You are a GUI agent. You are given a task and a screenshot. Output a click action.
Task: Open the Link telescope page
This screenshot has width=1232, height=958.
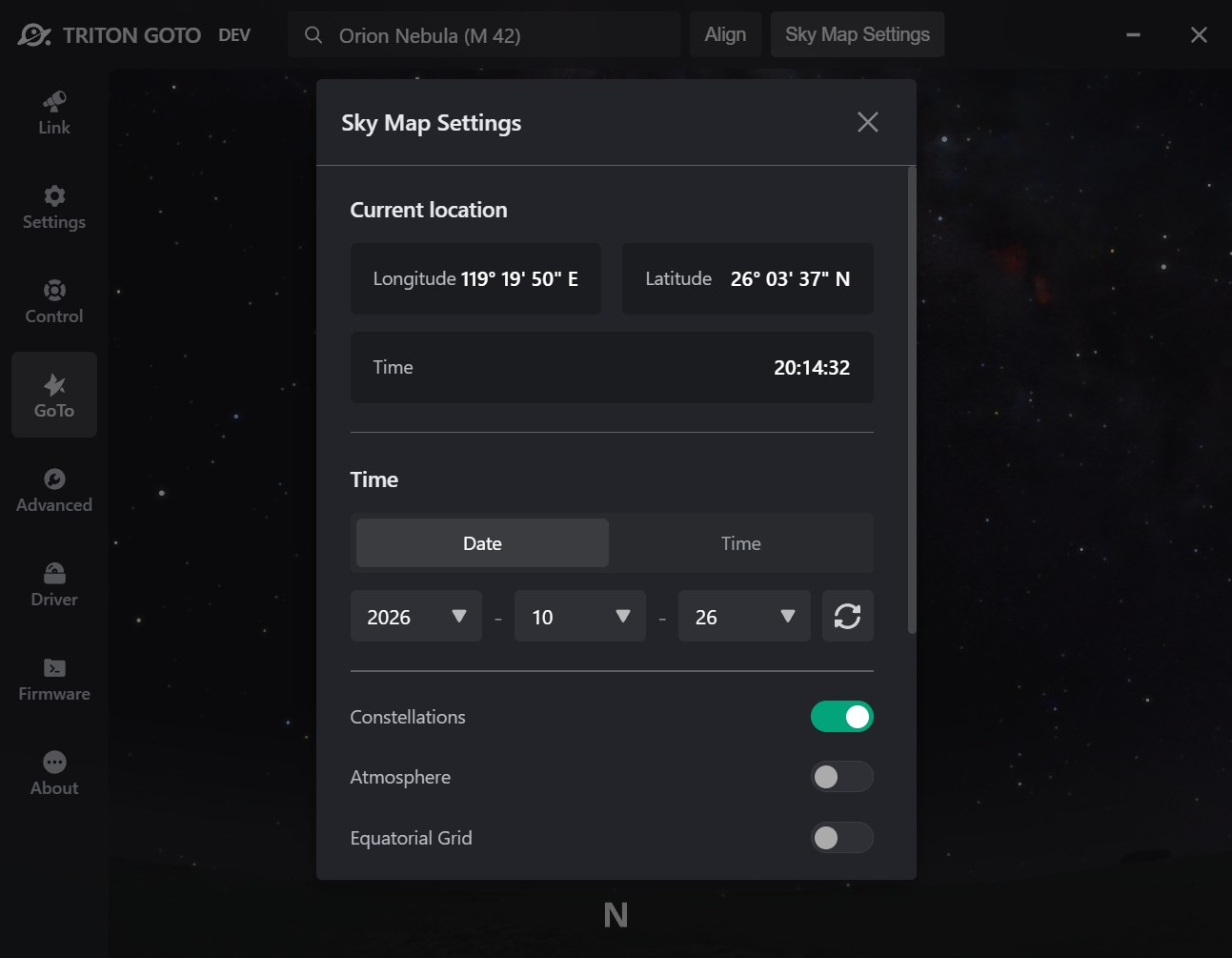(x=54, y=112)
